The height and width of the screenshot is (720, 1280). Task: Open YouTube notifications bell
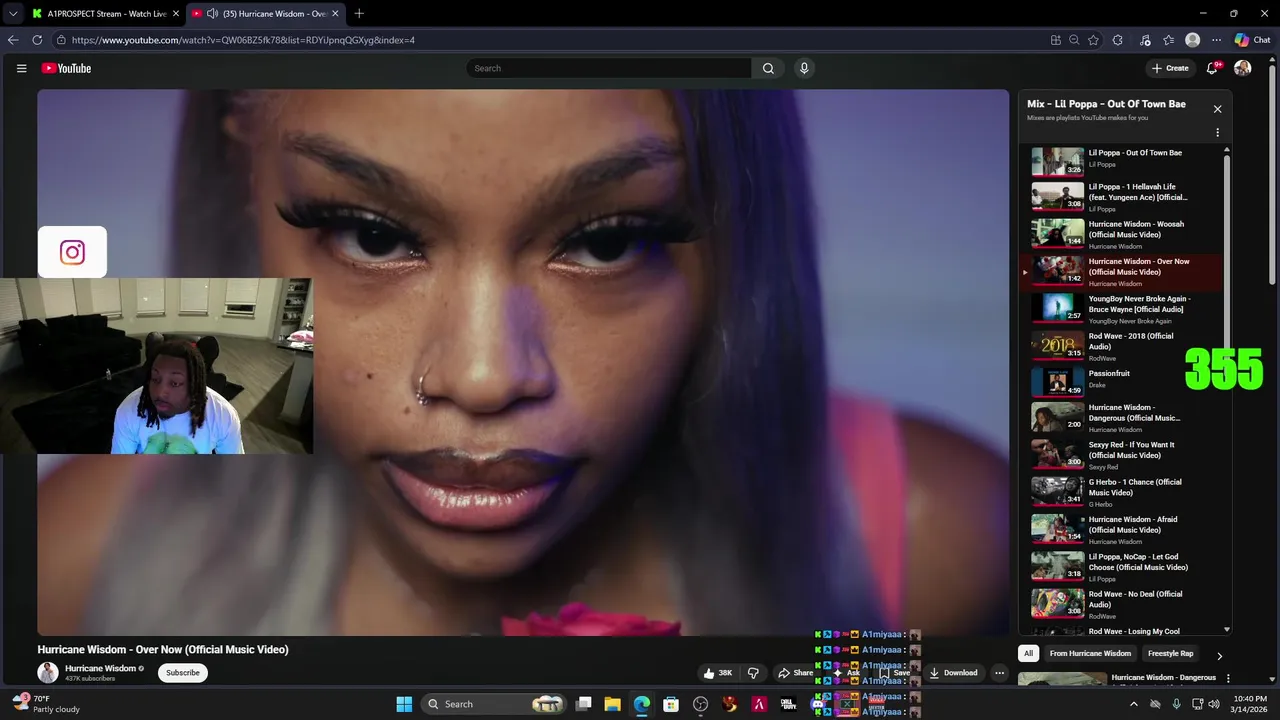1212,68
